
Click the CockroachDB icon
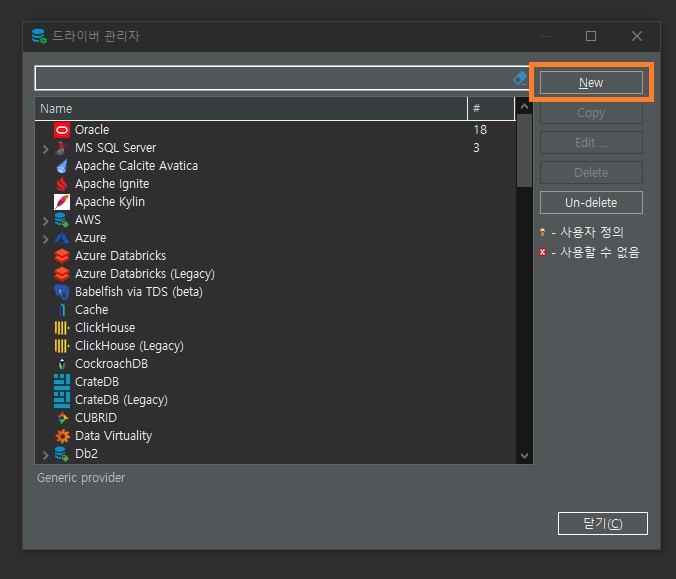[x=62, y=364]
